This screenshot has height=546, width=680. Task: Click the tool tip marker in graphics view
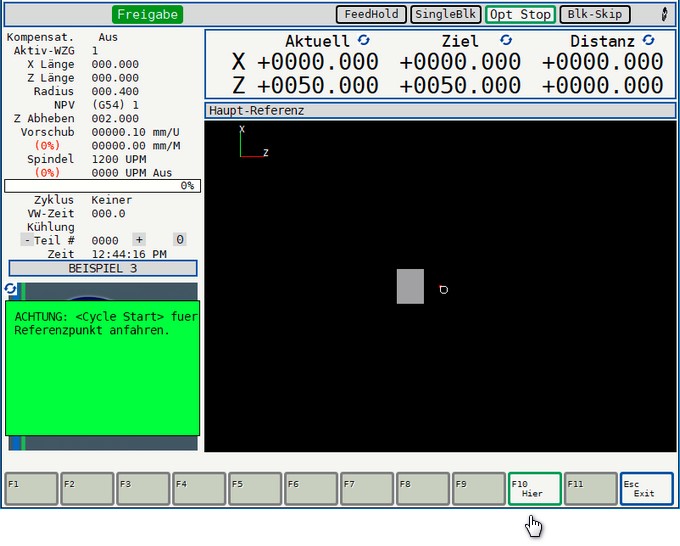pyautogui.click(x=443, y=289)
